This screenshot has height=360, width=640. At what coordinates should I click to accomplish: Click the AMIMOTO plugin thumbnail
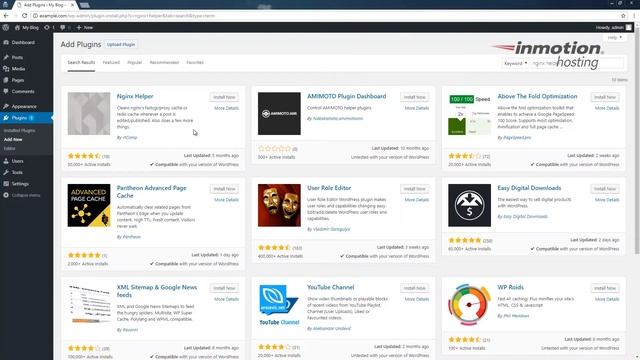(279, 113)
